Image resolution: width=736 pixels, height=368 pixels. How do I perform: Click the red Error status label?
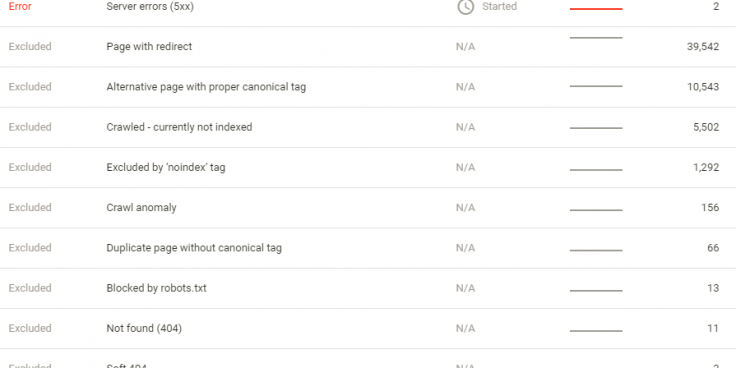[x=20, y=7]
